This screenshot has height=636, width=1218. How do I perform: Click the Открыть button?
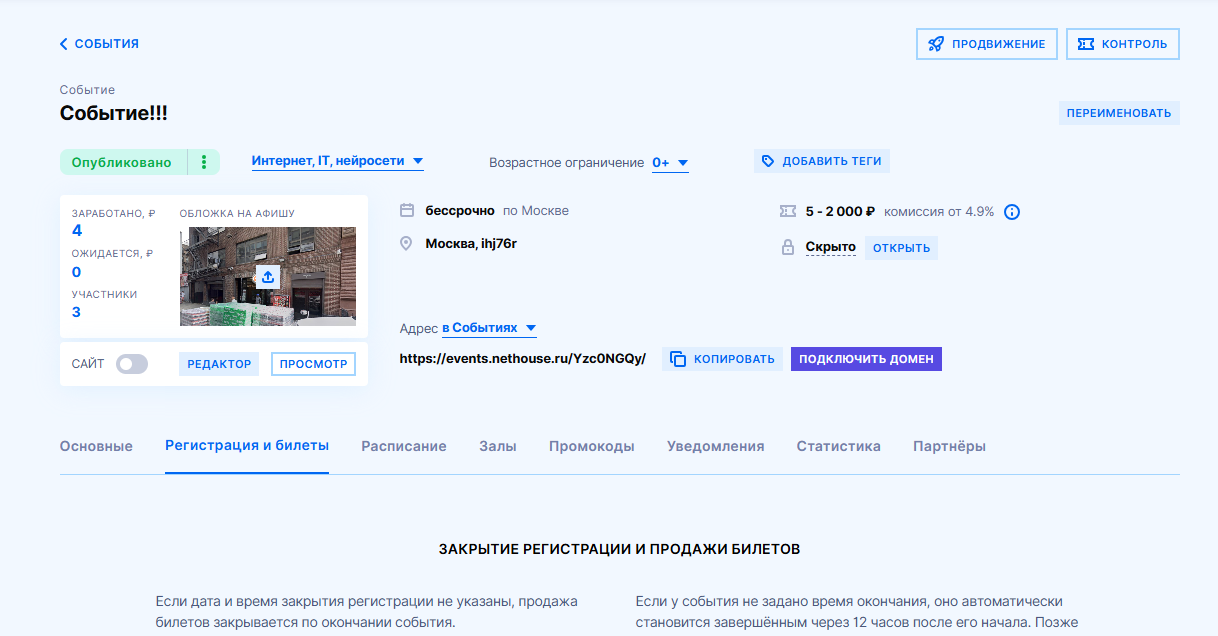tap(901, 248)
